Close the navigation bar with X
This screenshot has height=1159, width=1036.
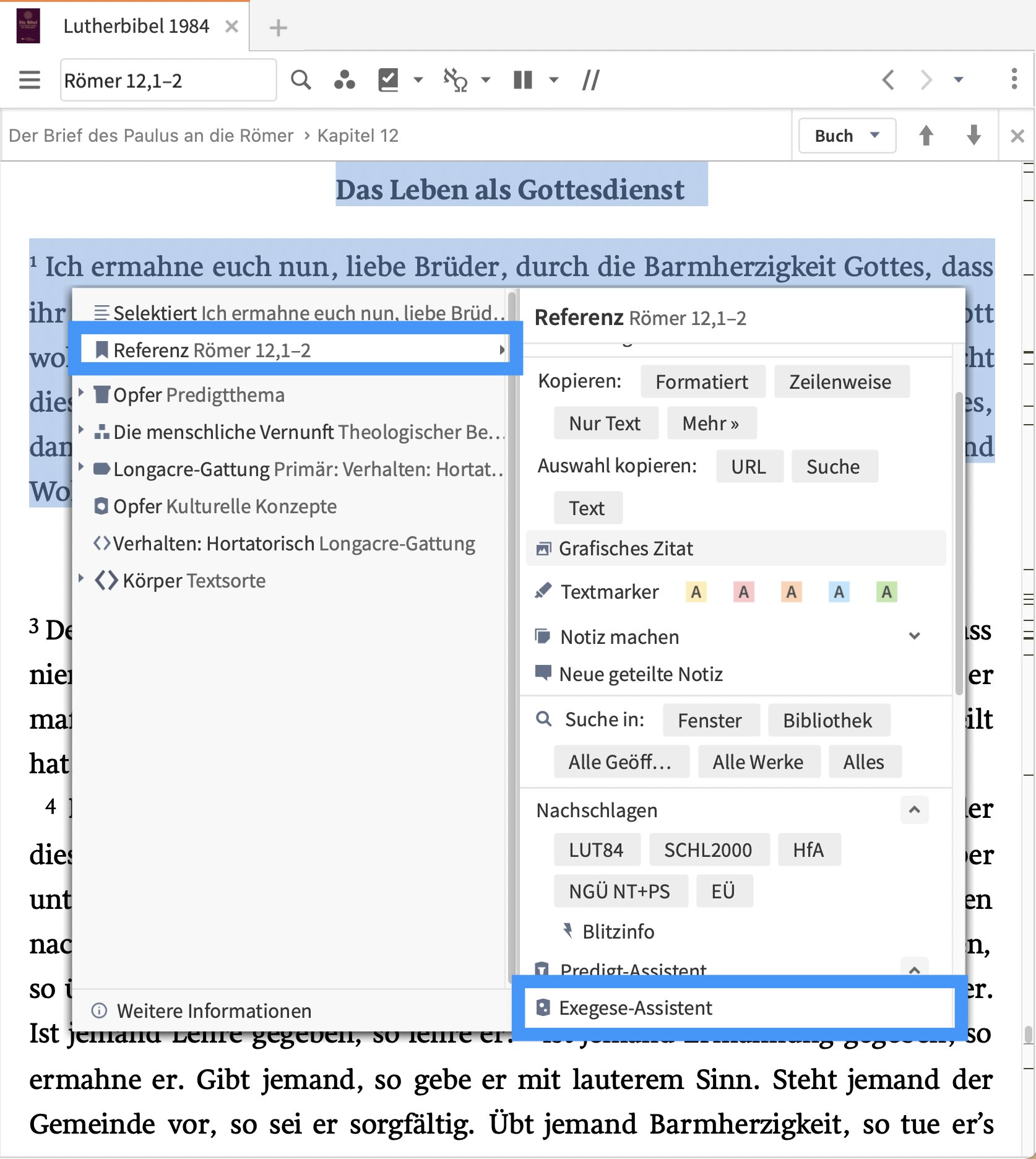tap(1017, 136)
